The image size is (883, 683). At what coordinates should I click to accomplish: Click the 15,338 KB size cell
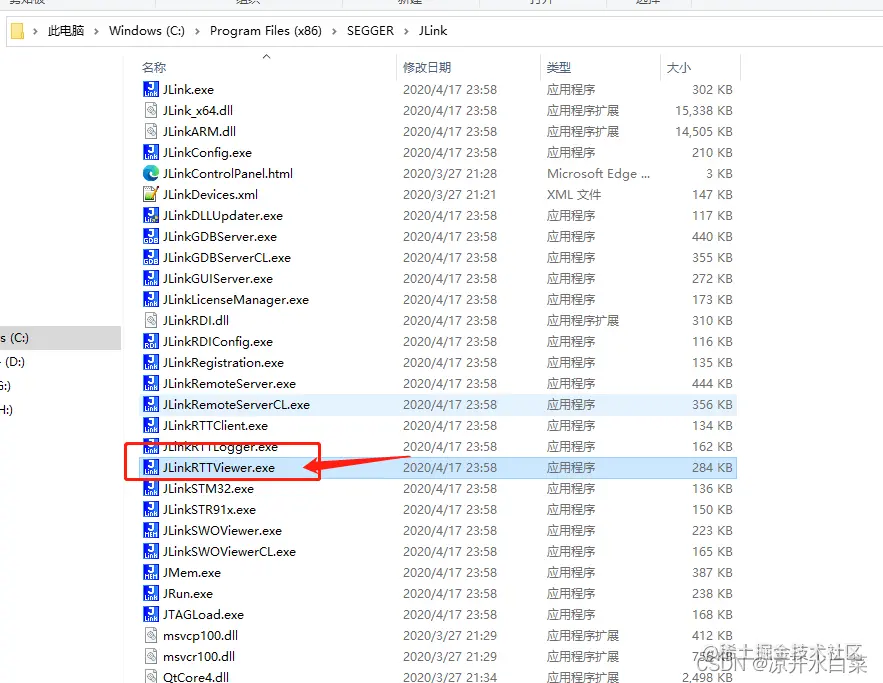(704, 110)
